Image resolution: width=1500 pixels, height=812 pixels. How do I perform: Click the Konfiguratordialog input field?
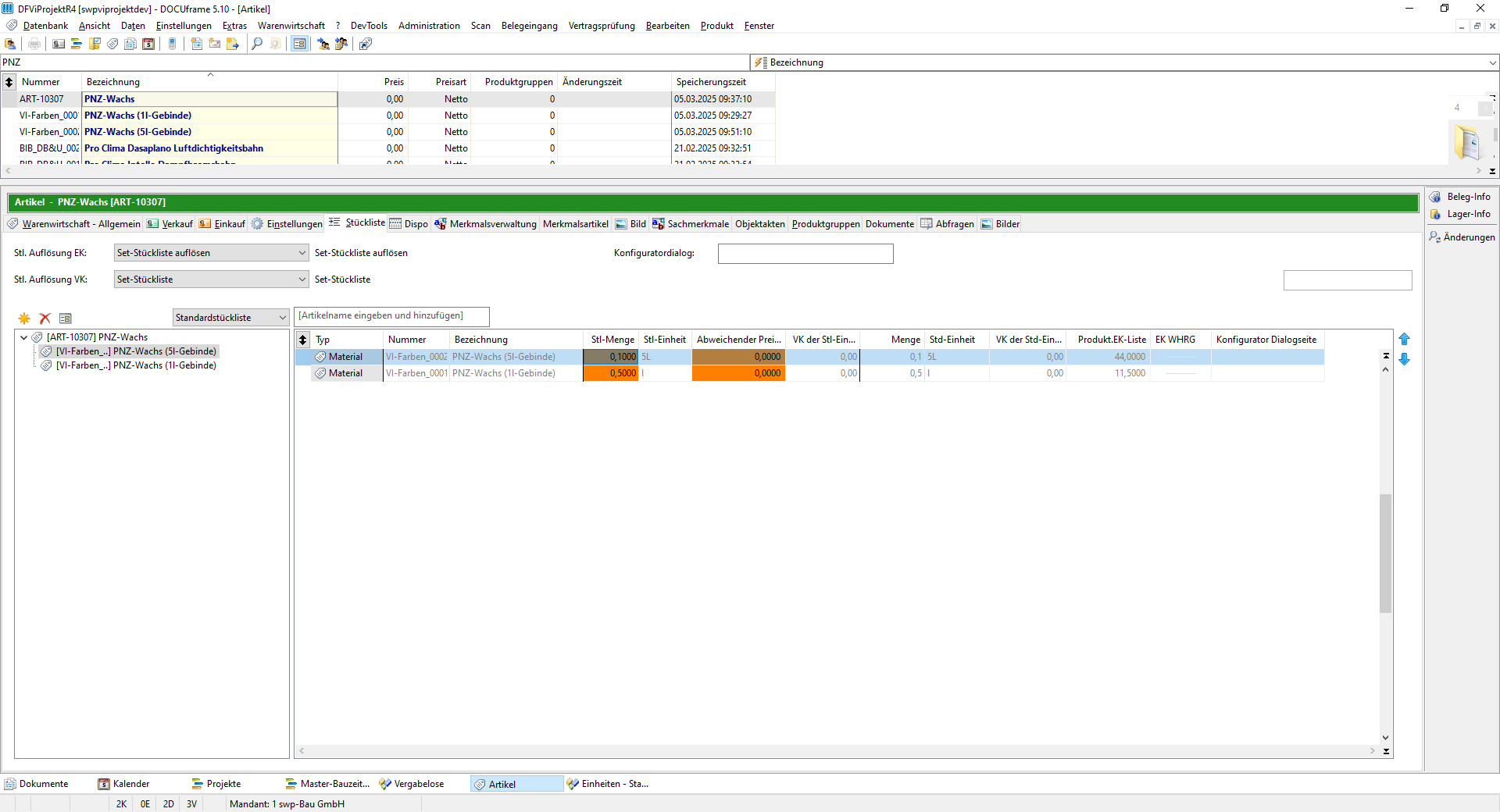[805, 254]
